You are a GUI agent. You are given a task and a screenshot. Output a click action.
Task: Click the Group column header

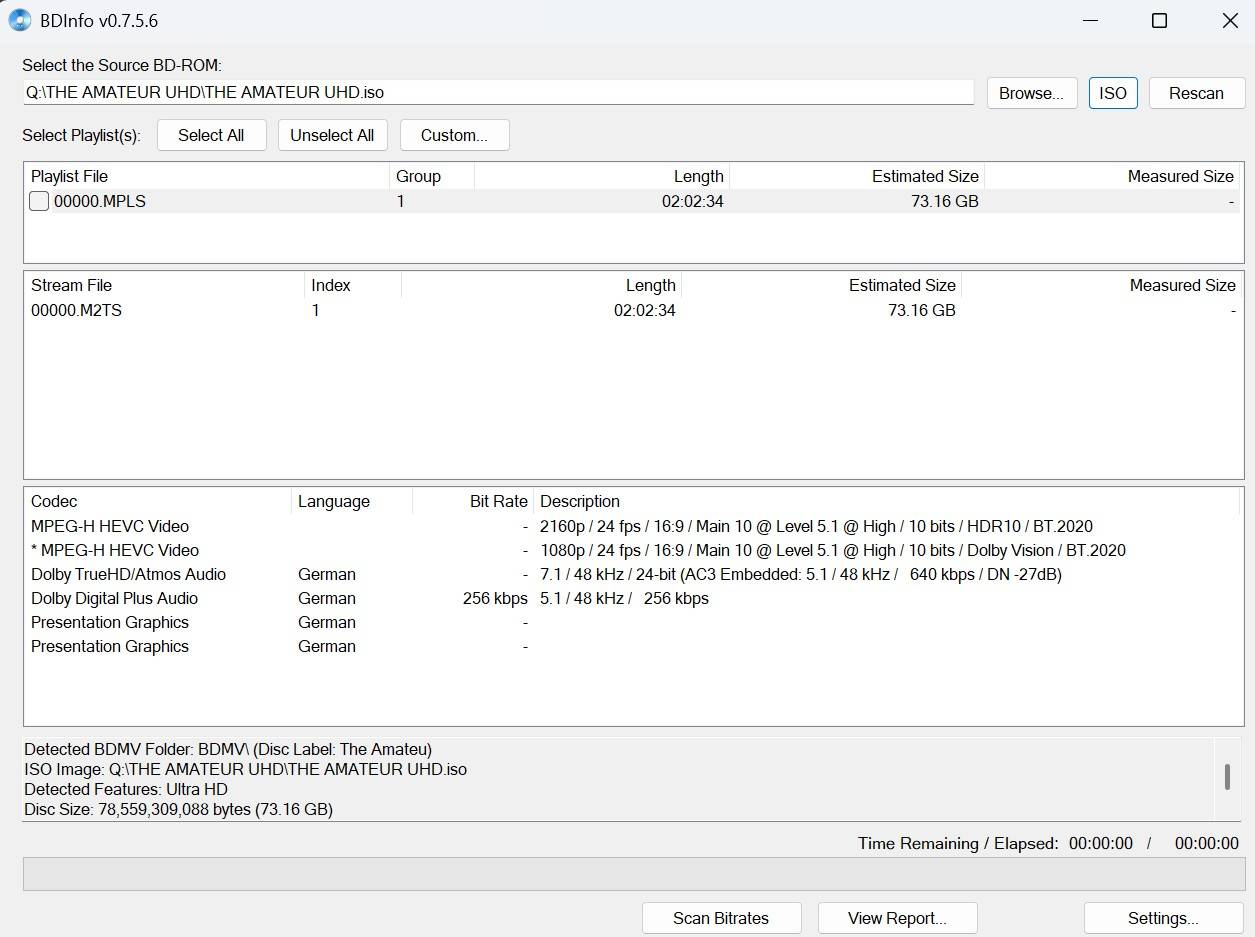432,176
